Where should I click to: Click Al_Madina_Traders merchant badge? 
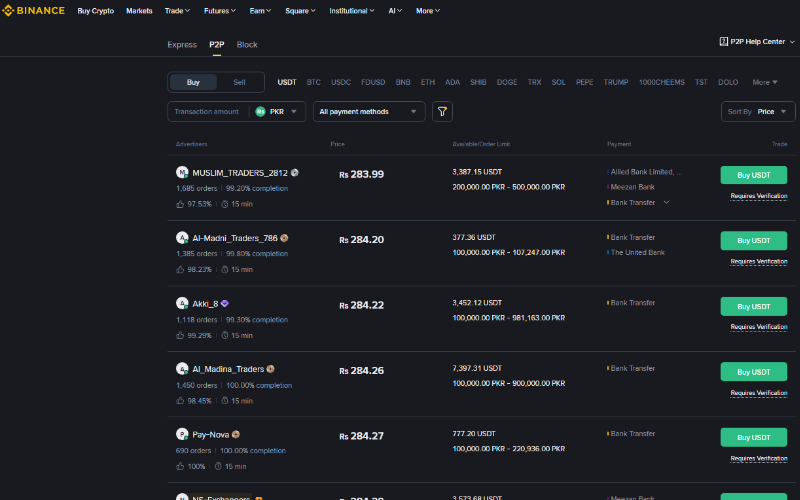click(x=270, y=369)
